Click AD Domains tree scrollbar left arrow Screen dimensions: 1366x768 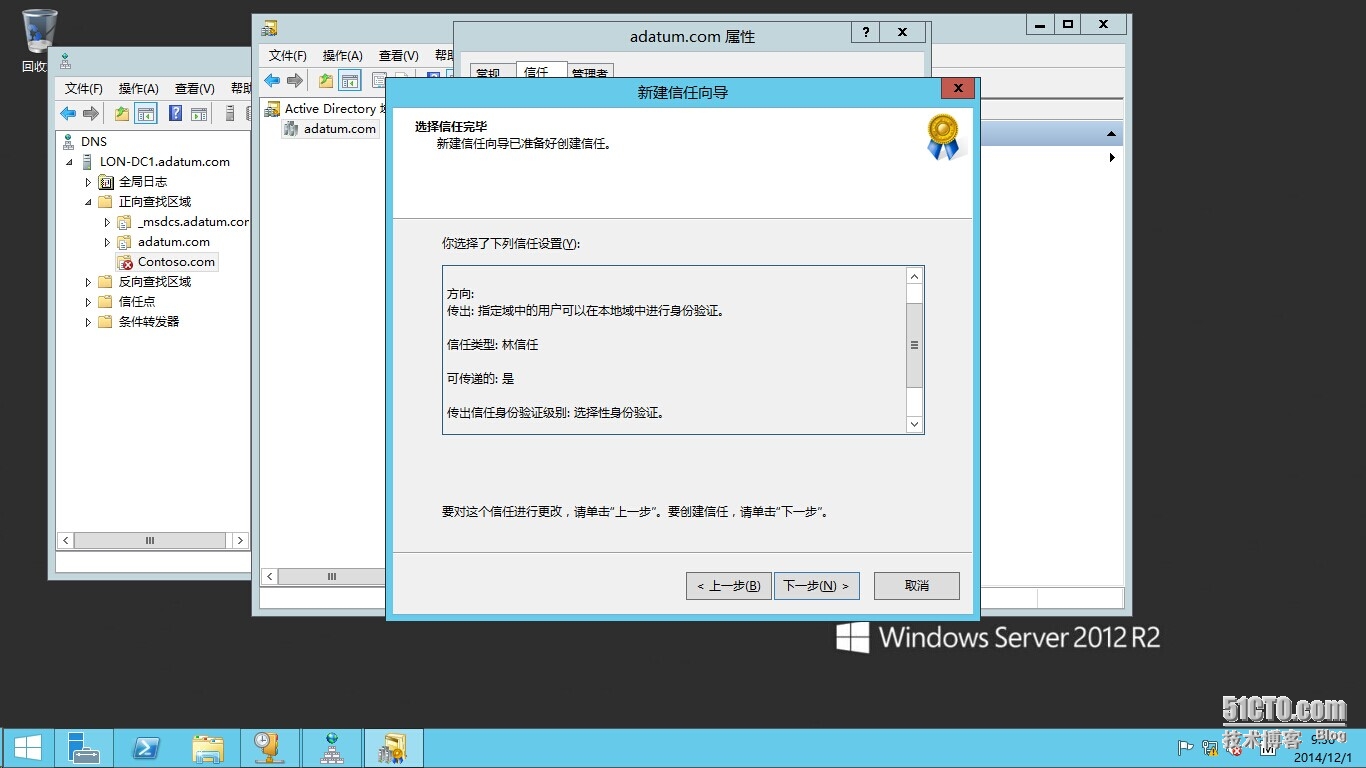click(x=270, y=577)
